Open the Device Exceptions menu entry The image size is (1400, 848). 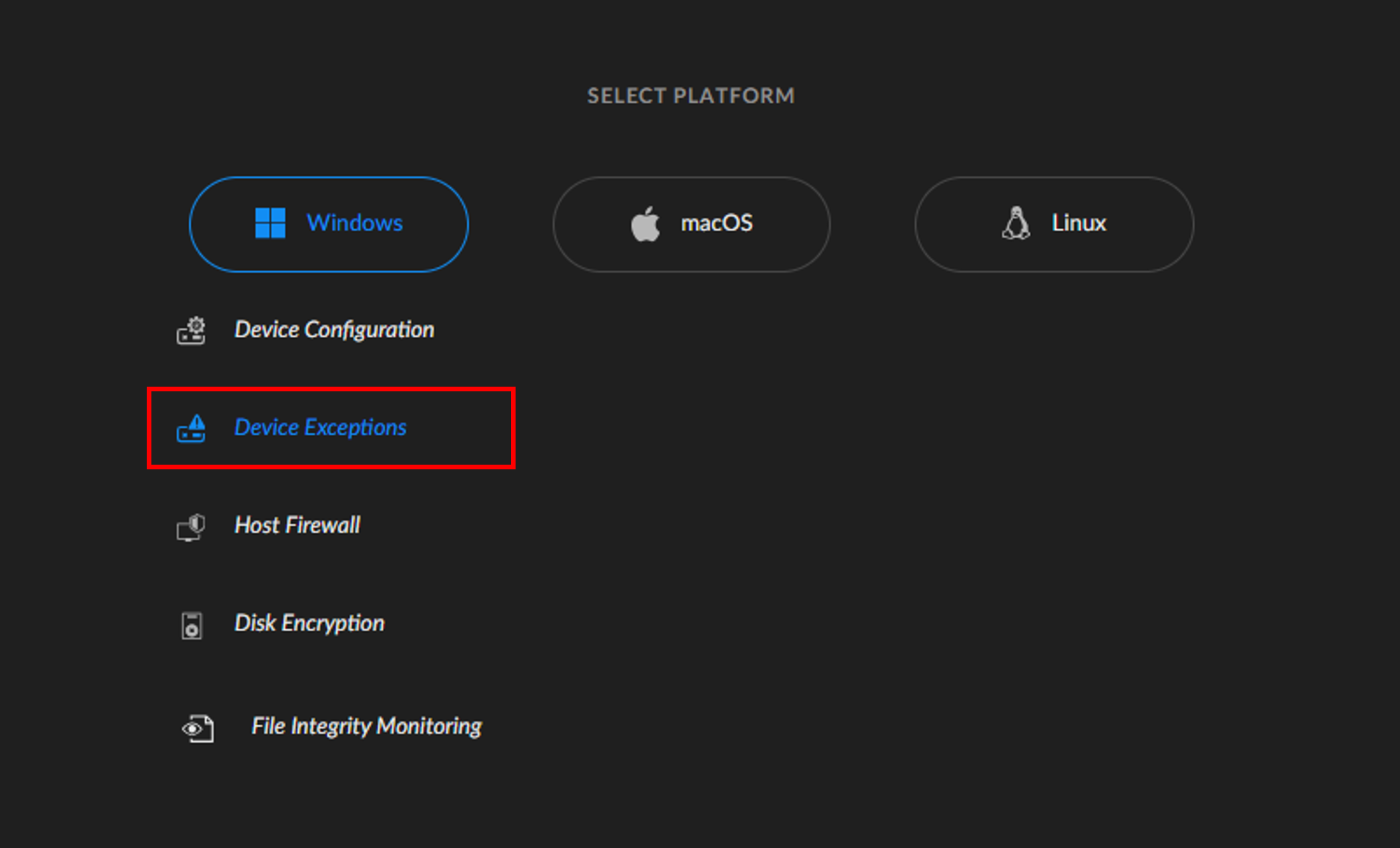pyautogui.click(x=320, y=427)
